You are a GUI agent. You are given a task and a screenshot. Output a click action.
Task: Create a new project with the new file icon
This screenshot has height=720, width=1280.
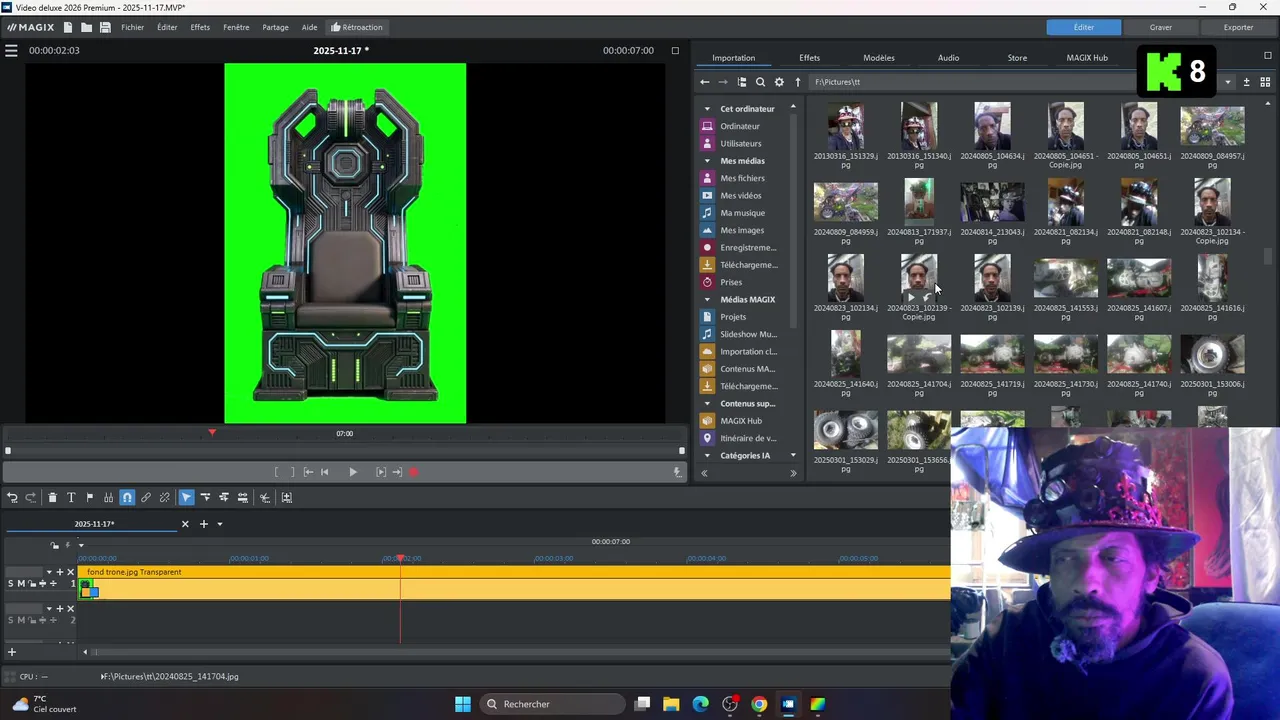[67, 27]
